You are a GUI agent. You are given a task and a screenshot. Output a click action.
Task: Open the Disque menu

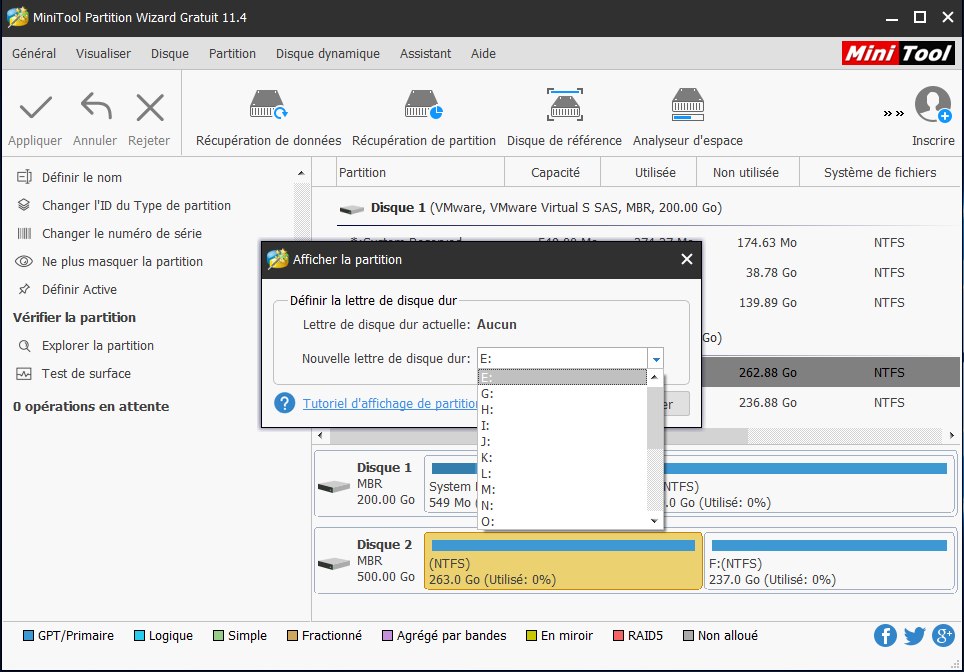click(170, 53)
